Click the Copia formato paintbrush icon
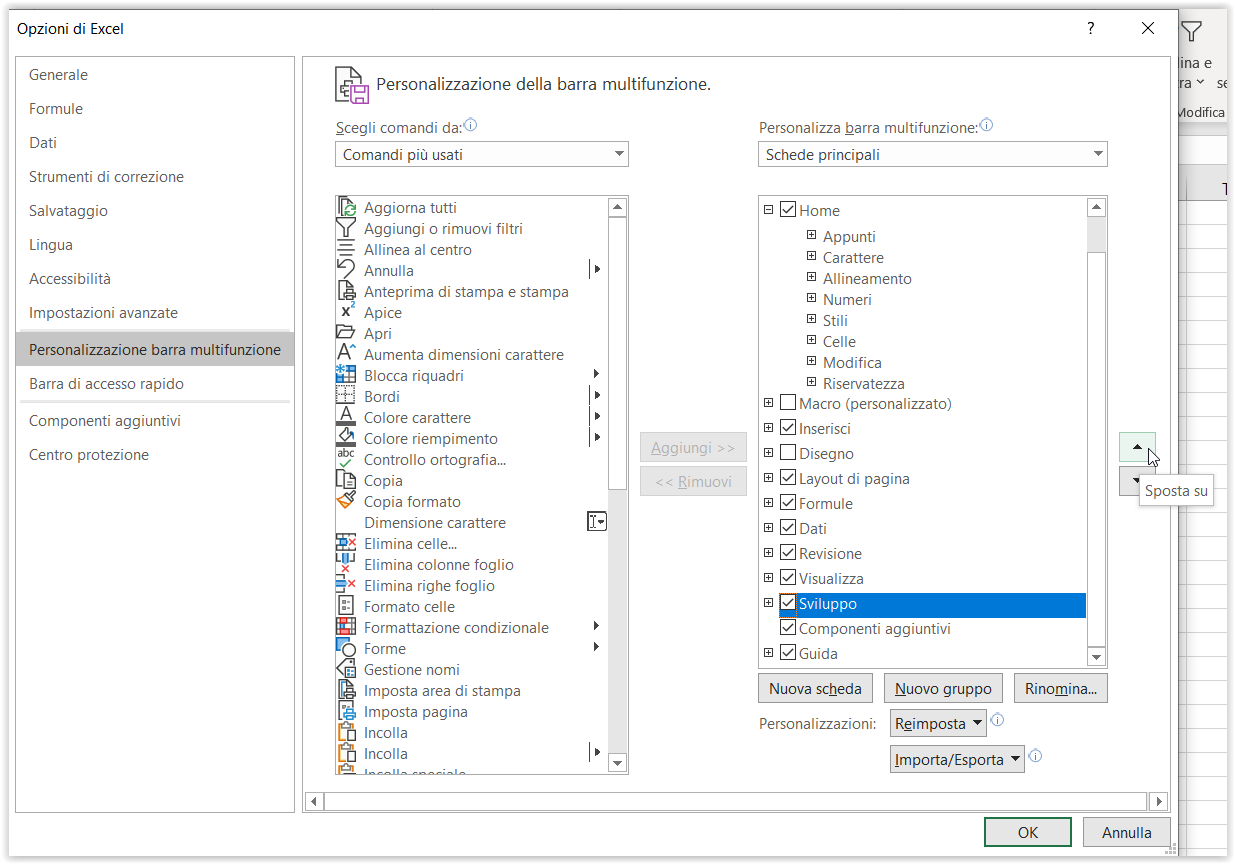Viewport: 1235px width, 864px height. [346, 501]
